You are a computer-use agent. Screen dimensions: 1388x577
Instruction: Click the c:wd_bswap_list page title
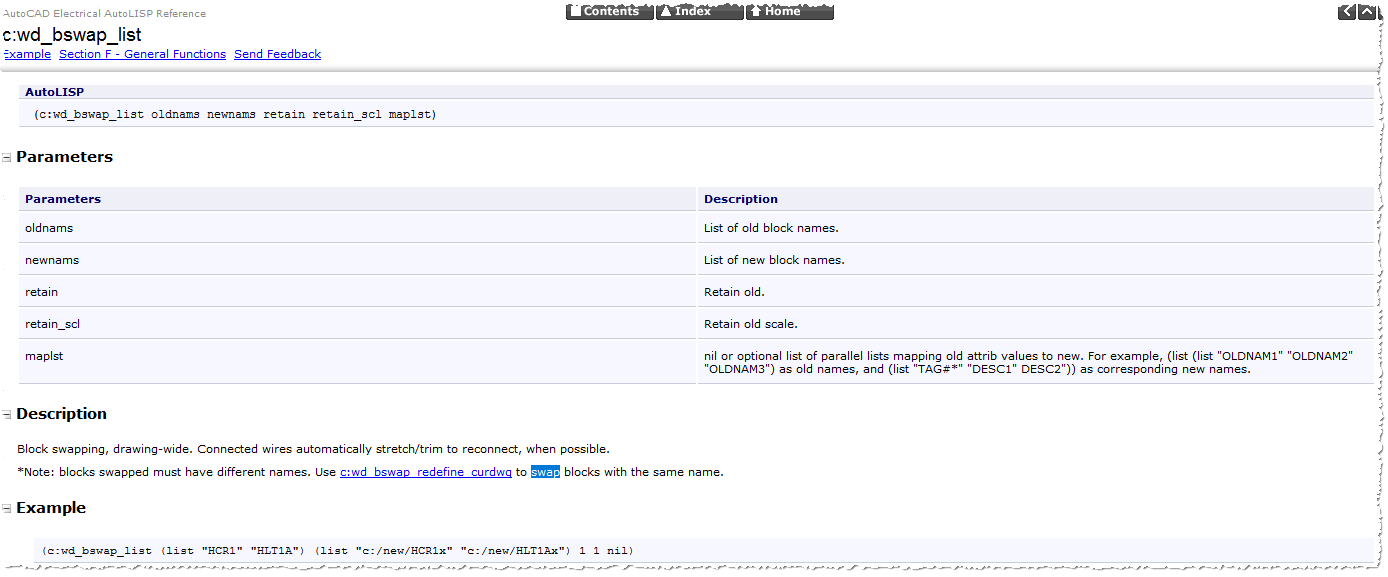pyautogui.click(x=73, y=34)
